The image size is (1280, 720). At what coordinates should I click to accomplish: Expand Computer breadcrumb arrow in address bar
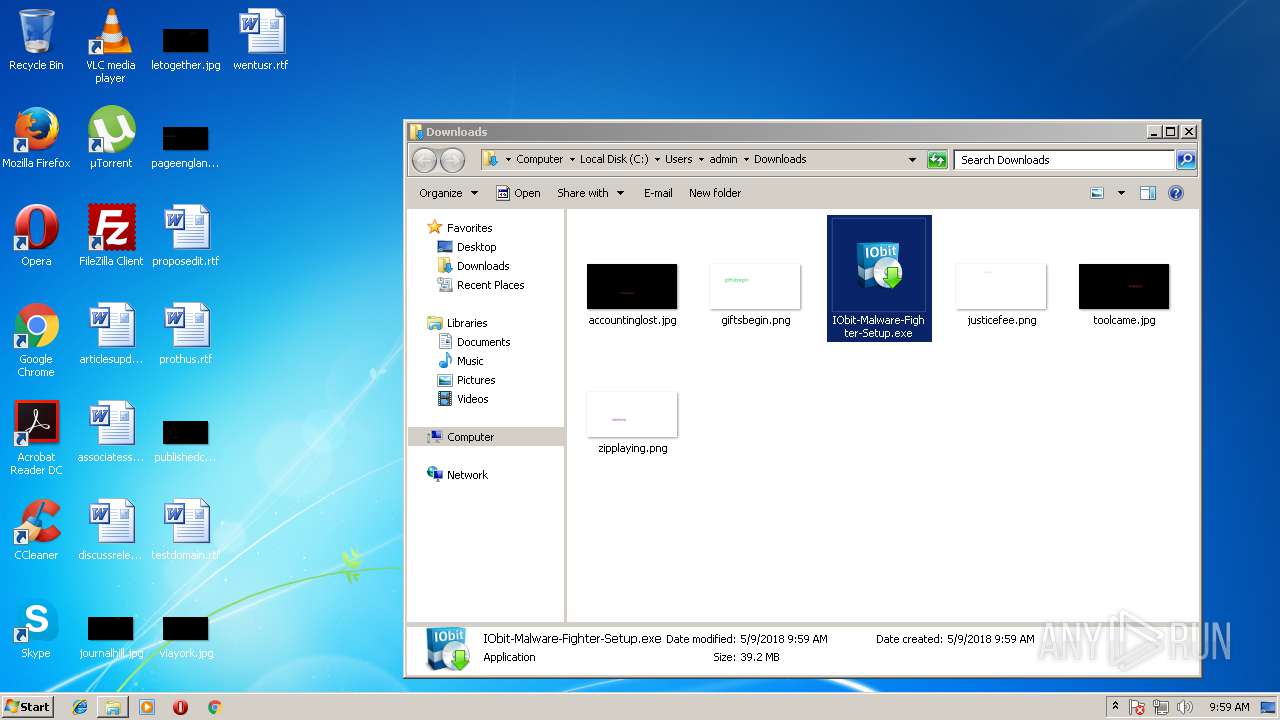[572, 160]
